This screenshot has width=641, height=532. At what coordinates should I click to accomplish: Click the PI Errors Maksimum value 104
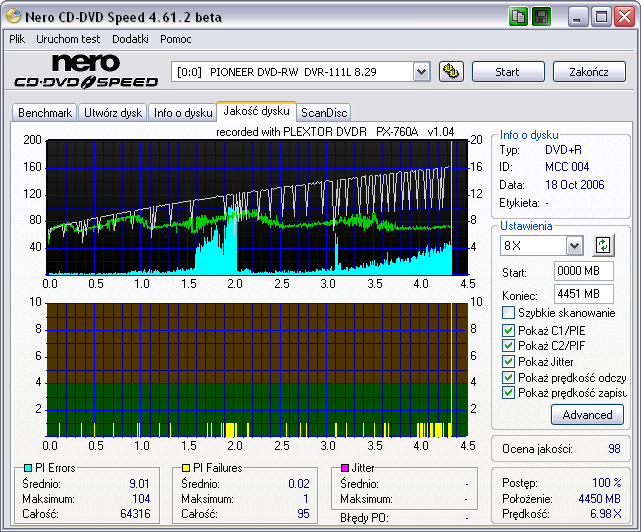(141, 499)
